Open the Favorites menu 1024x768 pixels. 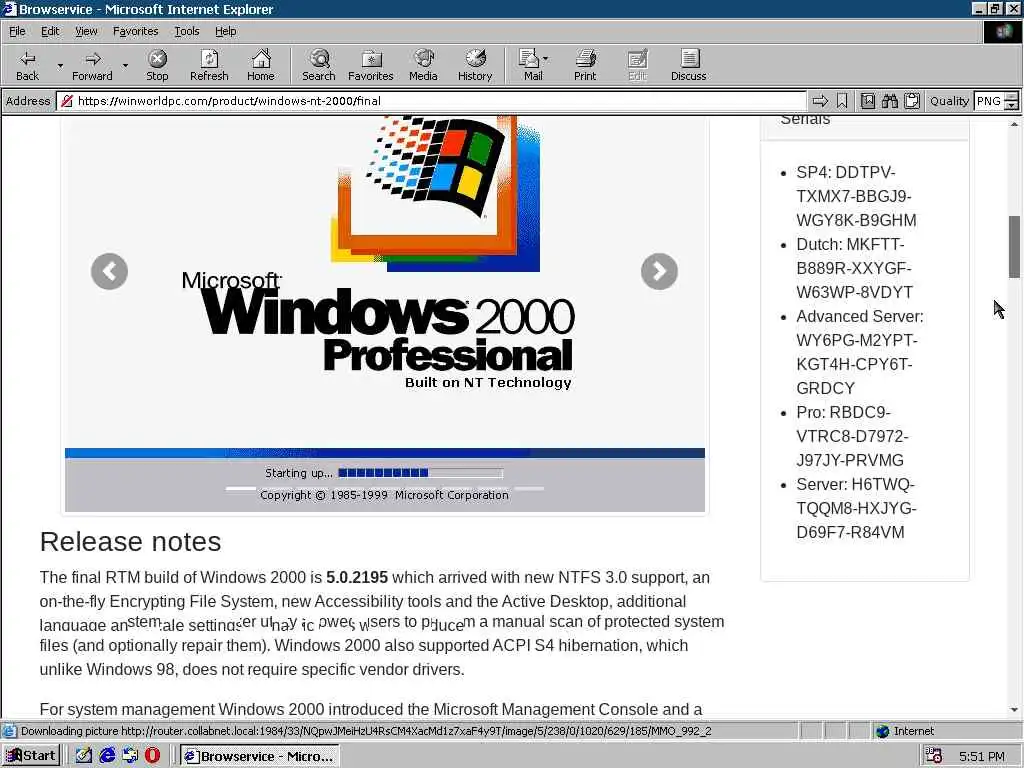(135, 31)
